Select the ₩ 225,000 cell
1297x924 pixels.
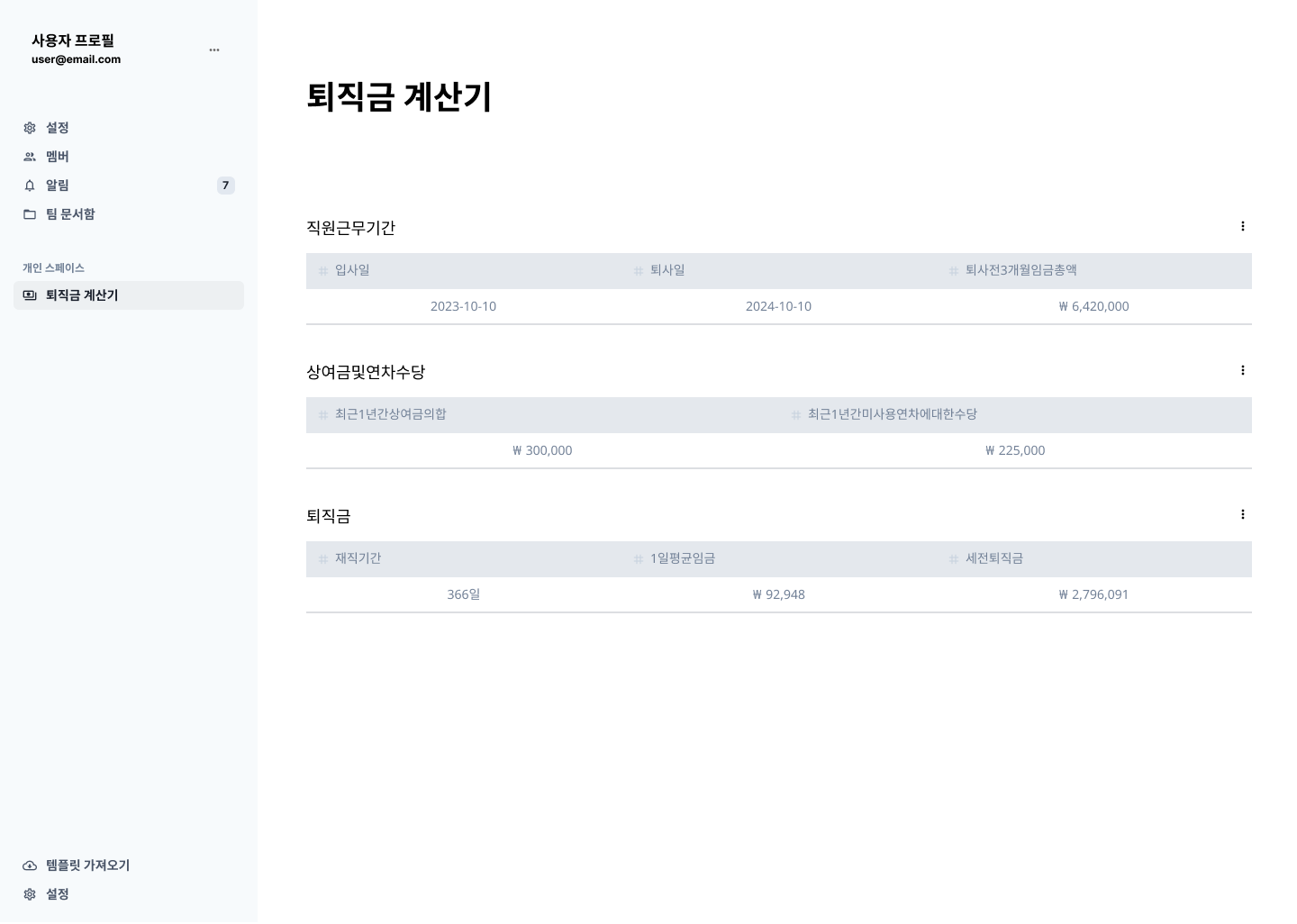[1015, 450]
